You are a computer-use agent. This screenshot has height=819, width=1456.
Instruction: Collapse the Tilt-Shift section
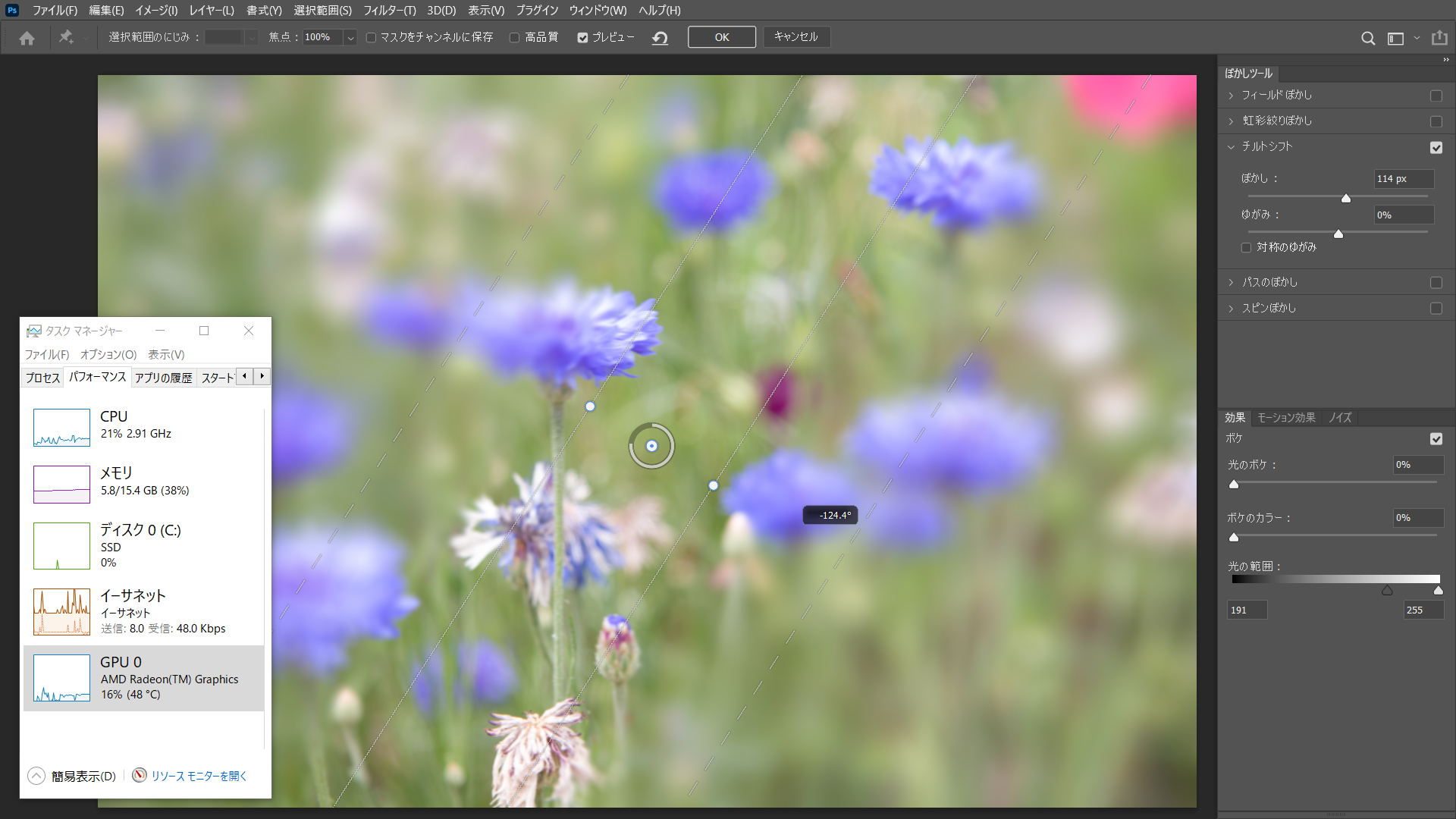tap(1231, 147)
